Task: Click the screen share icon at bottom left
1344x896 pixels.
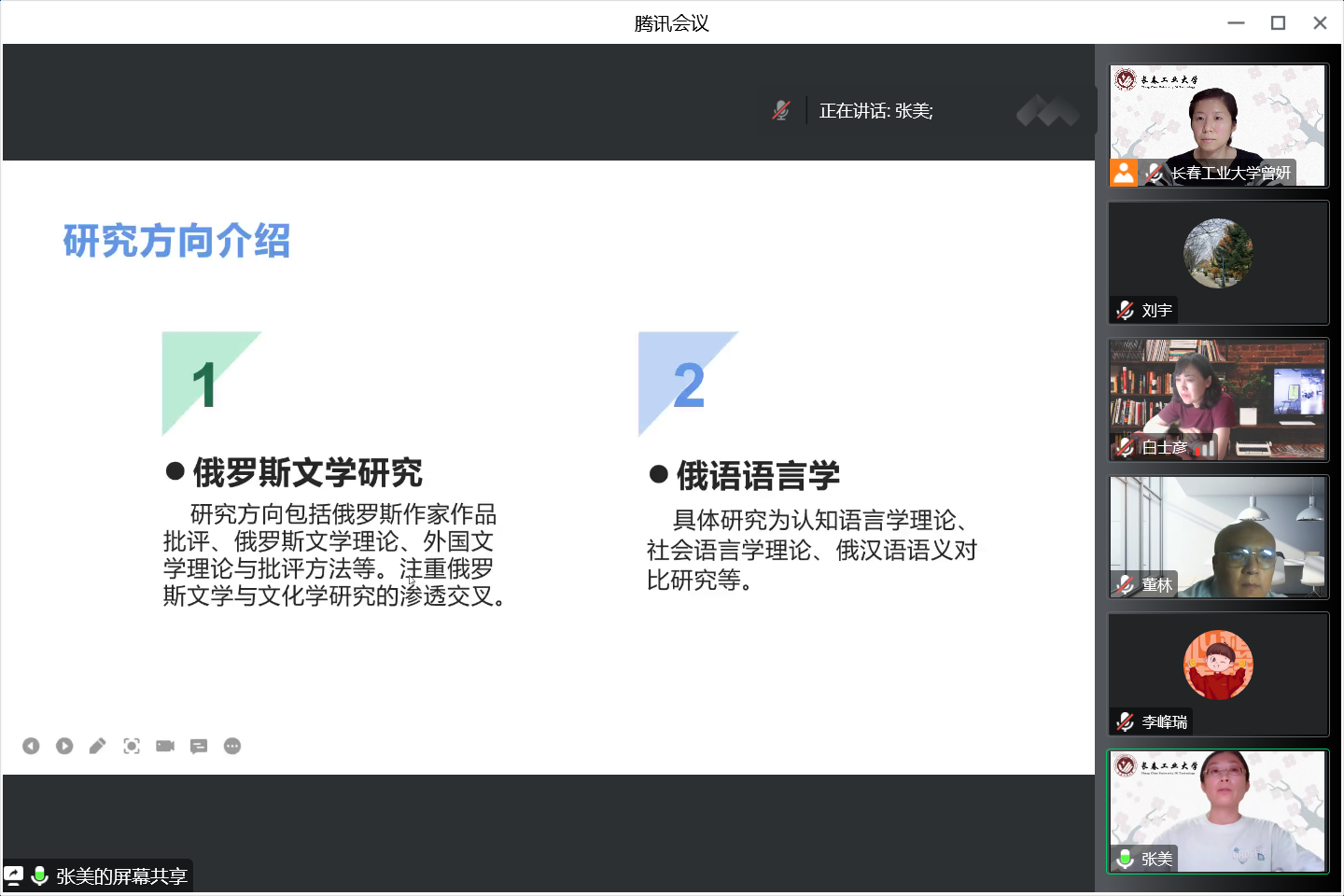Action: [14, 875]
